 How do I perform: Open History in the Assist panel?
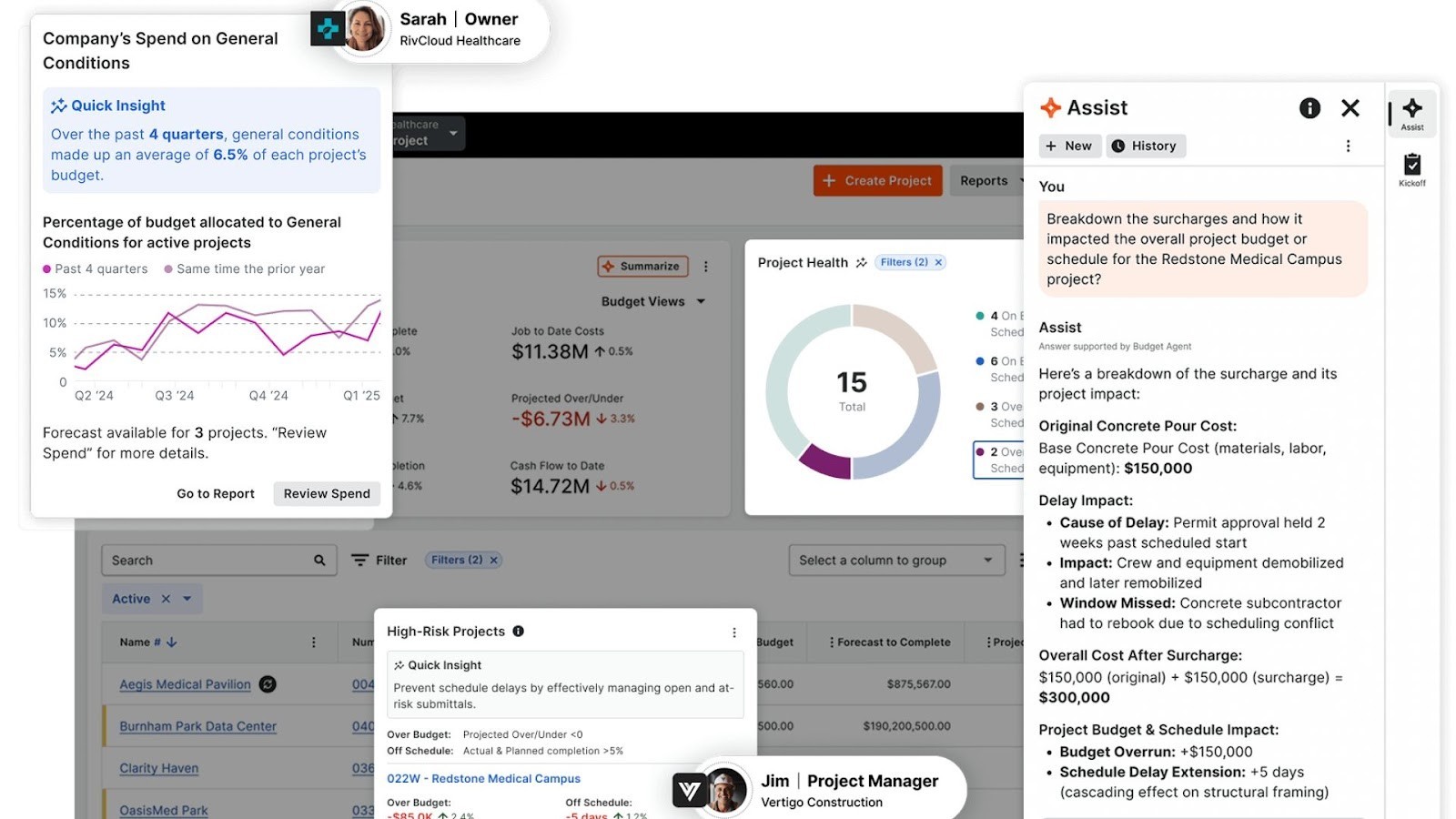(x=1146, y=146)
